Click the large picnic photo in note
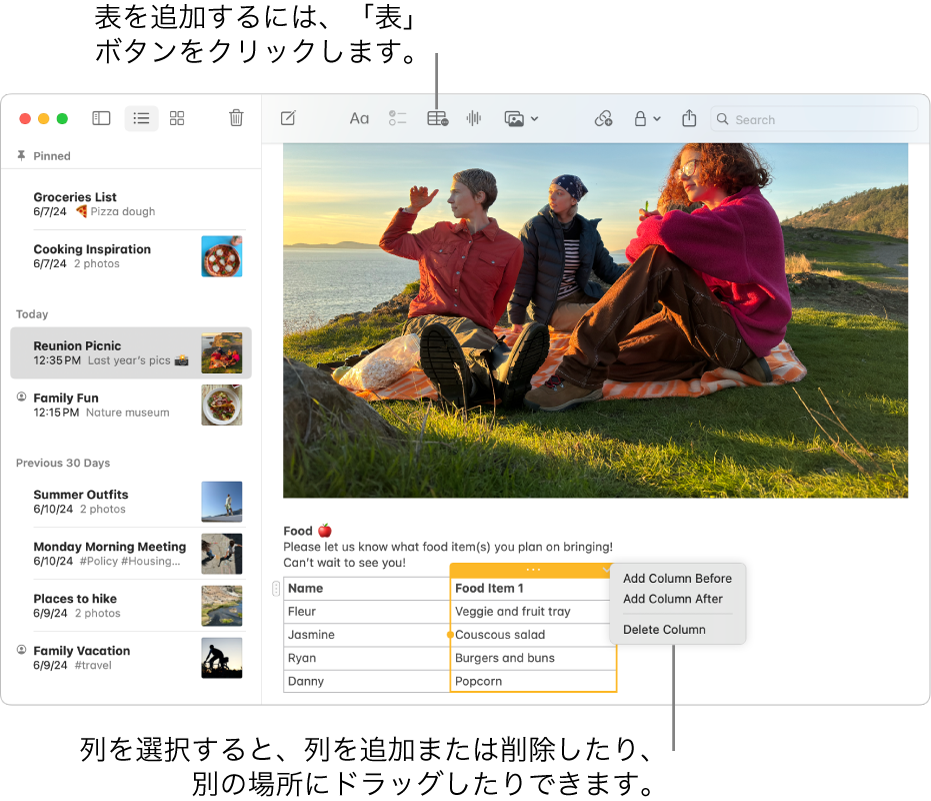 click(x=596, y=321)
